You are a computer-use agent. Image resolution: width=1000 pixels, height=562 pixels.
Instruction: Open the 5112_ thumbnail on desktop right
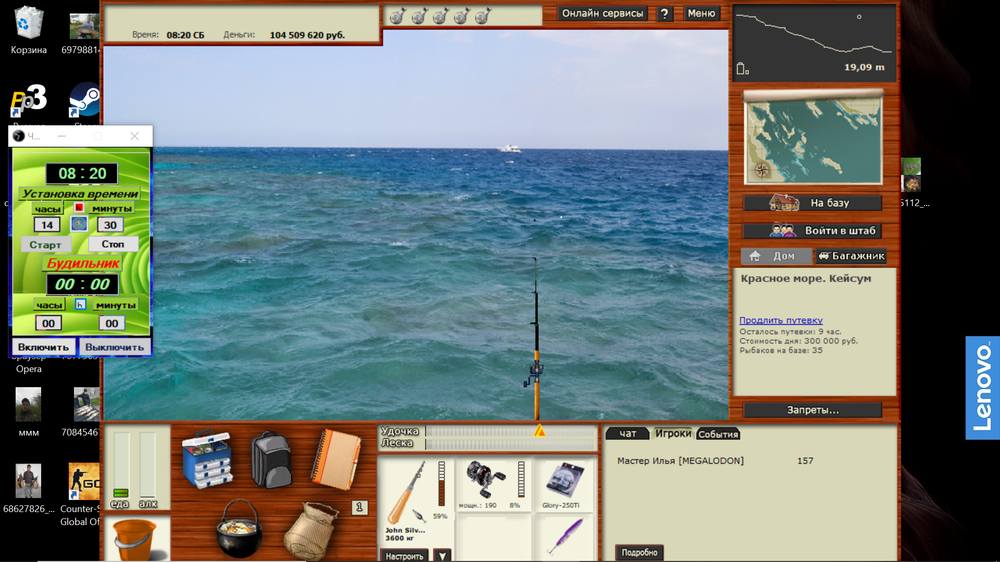point(912,182)
